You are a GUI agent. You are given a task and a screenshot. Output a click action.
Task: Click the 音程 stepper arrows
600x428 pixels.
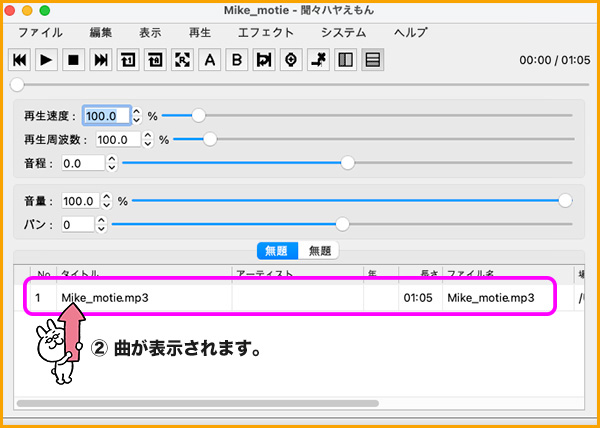click(x=111, y=163)
